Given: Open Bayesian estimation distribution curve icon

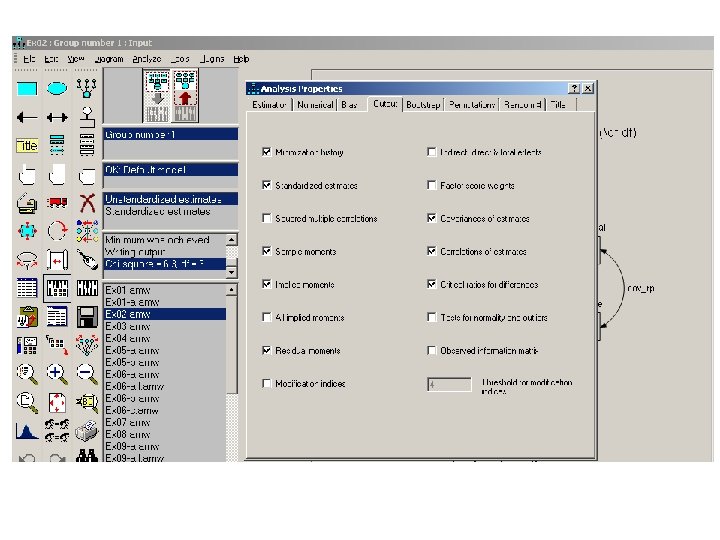Looking at the screenshot, I should pos(27,432).
